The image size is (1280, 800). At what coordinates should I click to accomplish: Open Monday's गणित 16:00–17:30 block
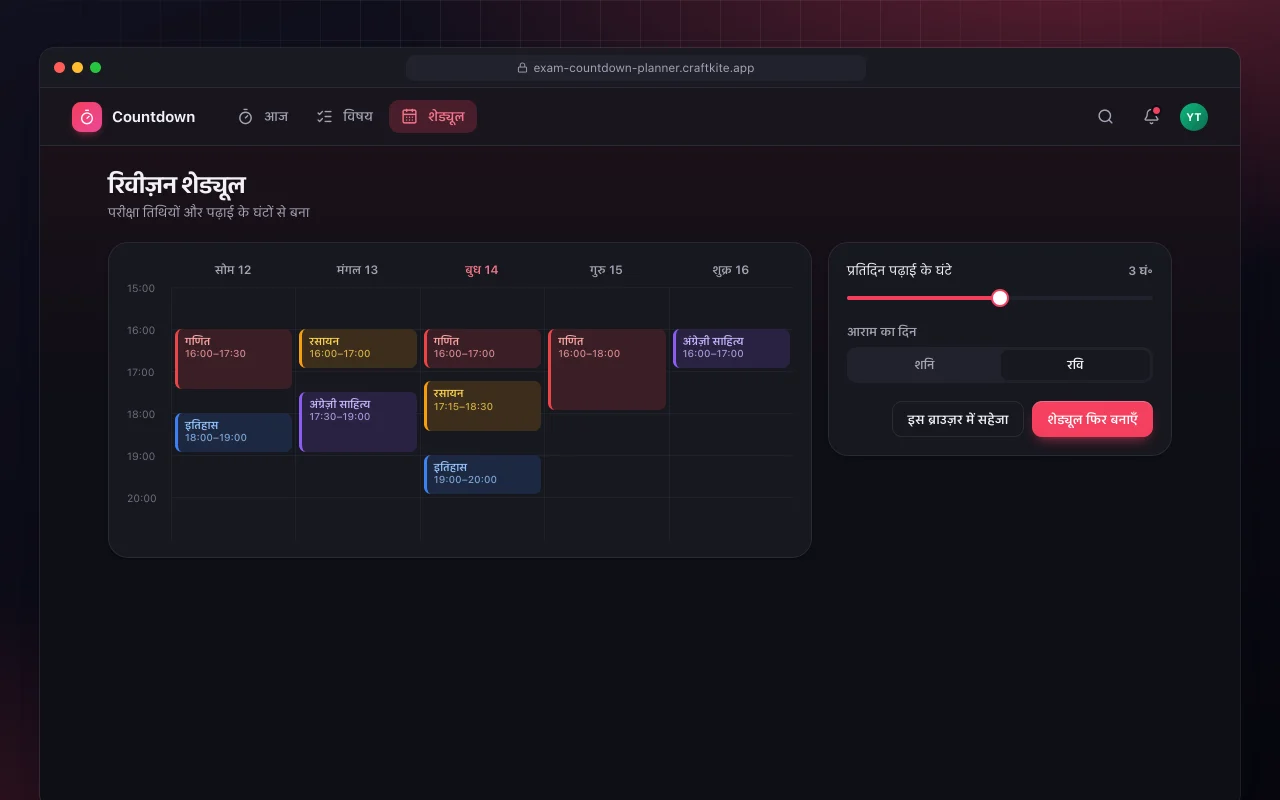tap(233, 359)
